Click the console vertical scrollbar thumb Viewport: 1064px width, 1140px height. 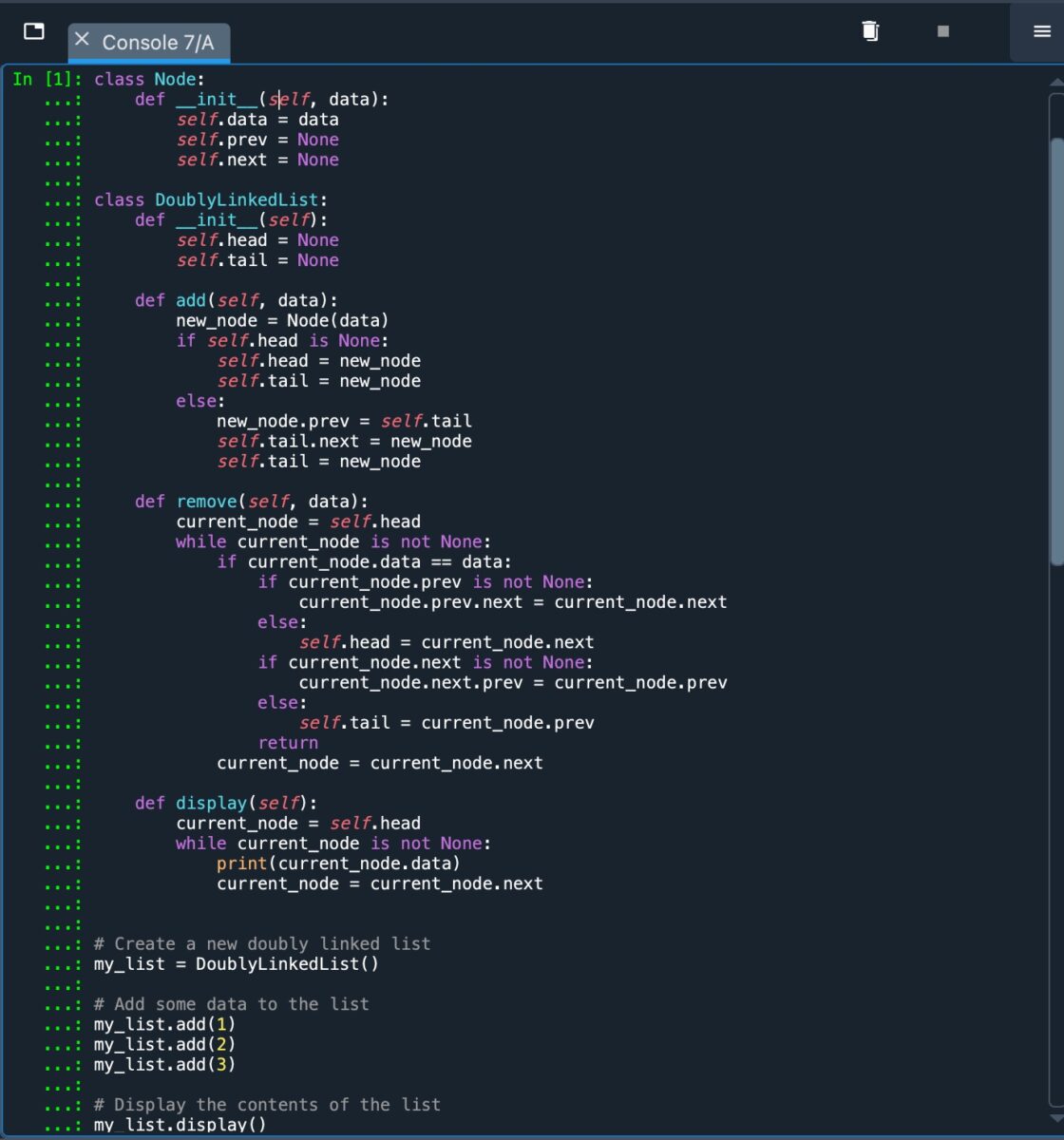[x=1055, y=351]
